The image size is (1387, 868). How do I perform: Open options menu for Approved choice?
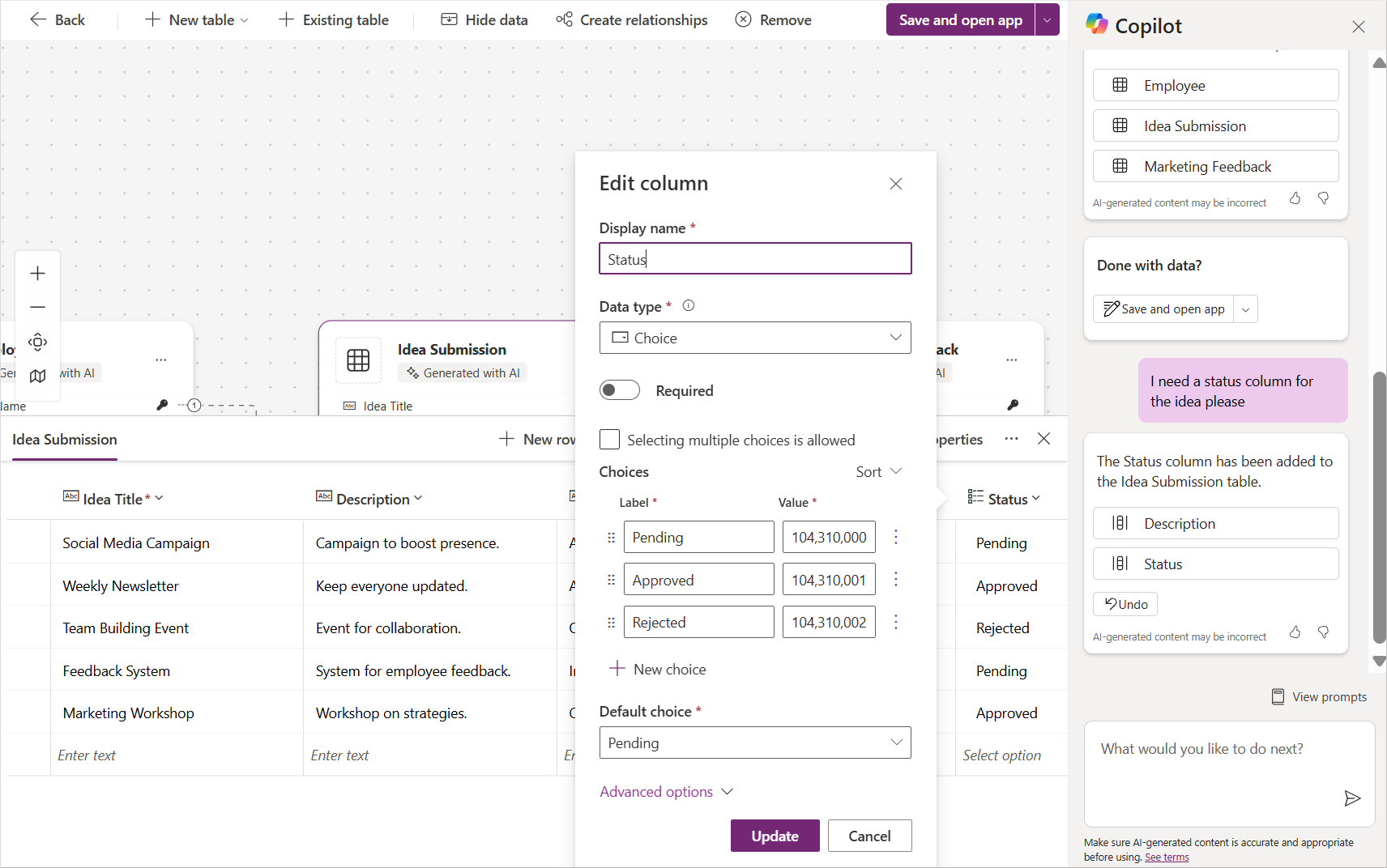click(x=895, y=580)
